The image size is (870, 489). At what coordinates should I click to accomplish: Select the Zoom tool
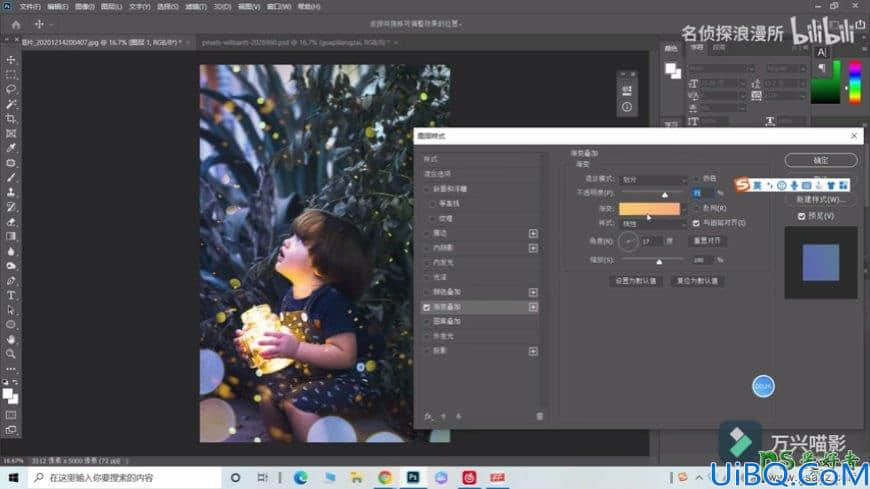[x=11, y=354]
